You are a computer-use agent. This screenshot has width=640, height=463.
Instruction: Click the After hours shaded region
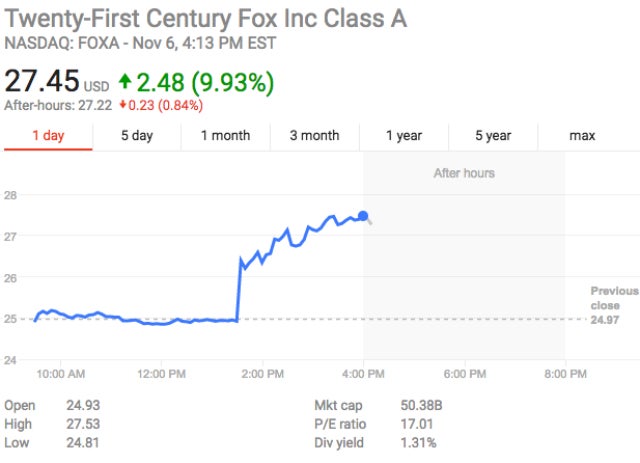[x=464, y=260]
